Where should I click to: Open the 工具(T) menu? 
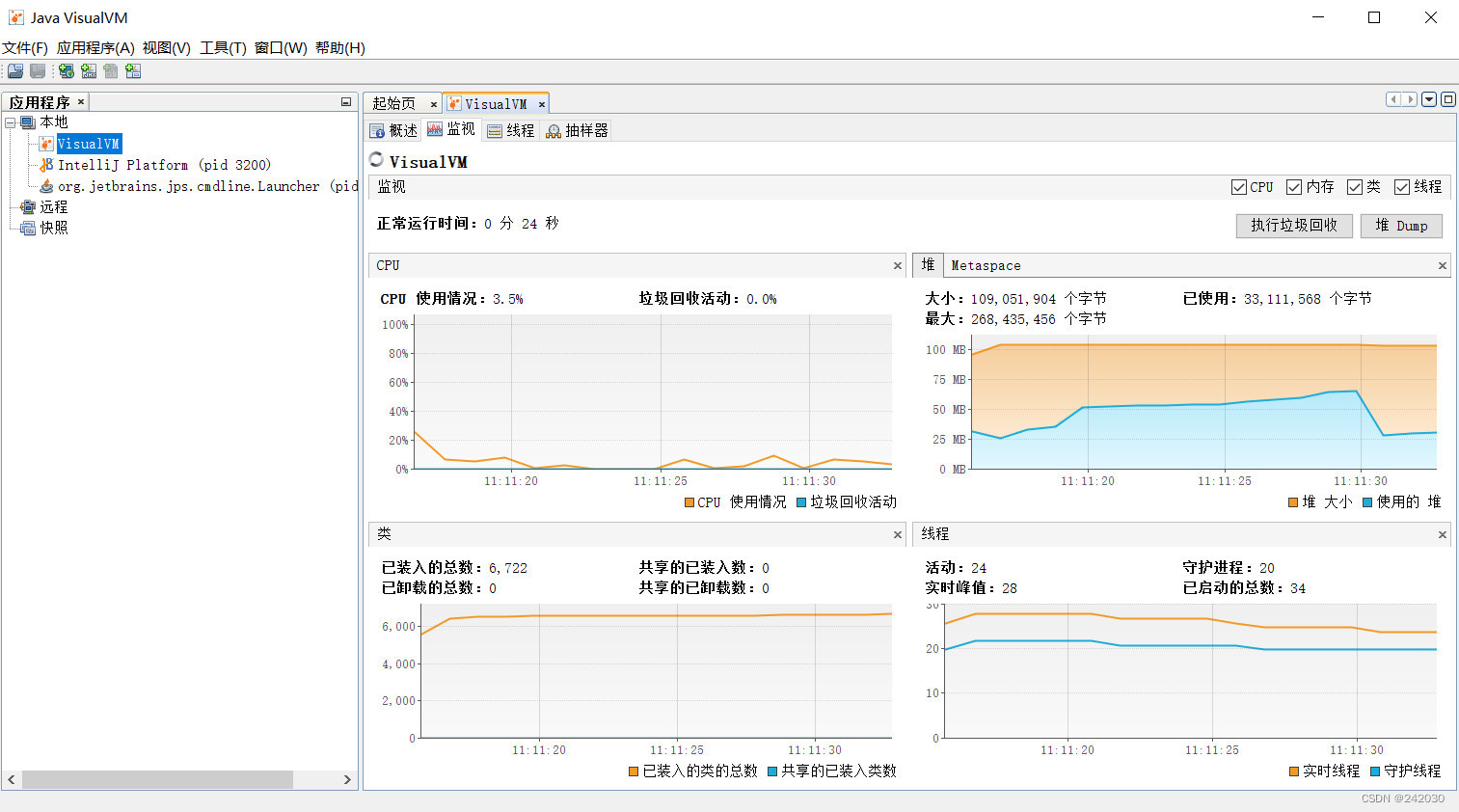[223, 47]
